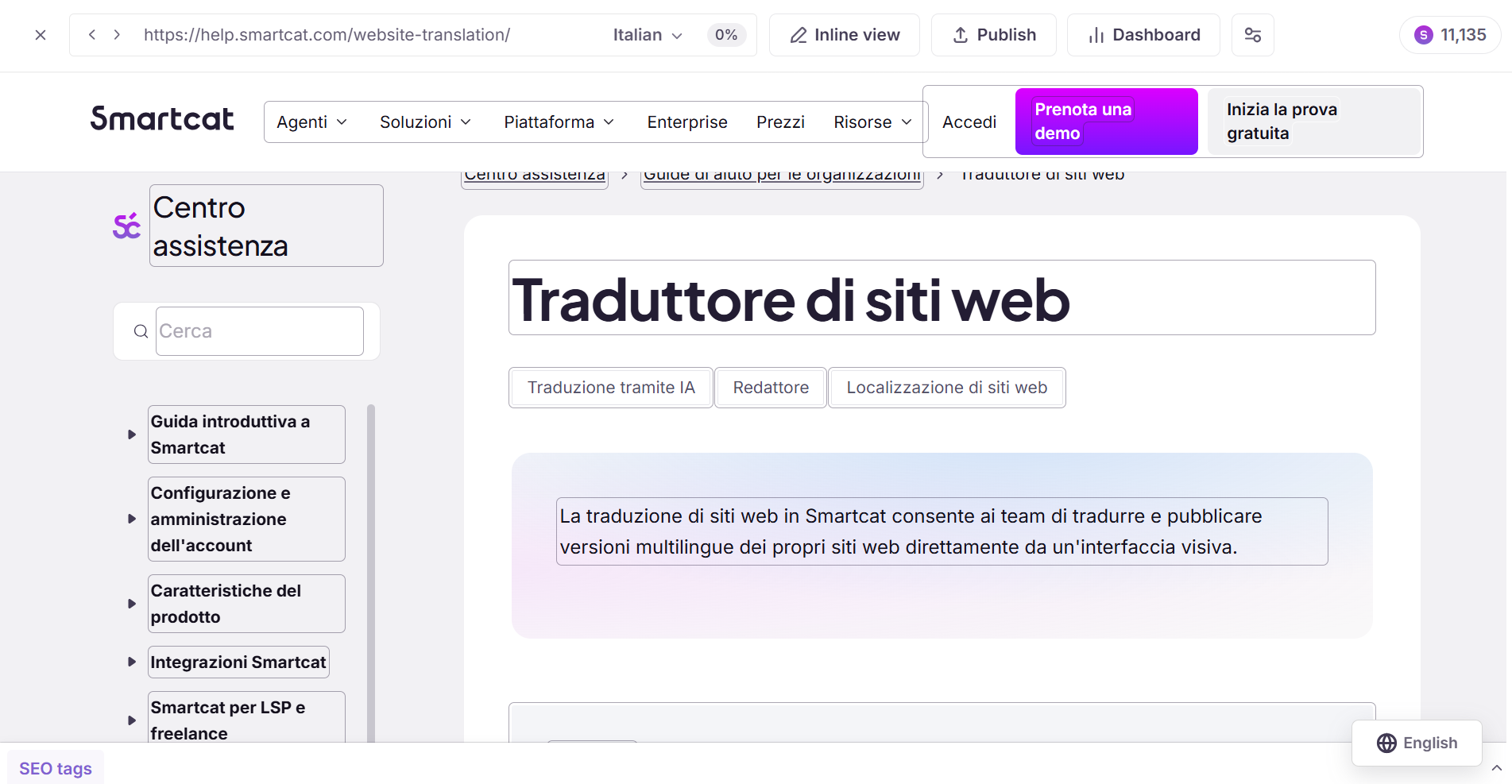Screen dimensions: 1512x784
Task: Switch to Inline view
Action: (845, 35)
